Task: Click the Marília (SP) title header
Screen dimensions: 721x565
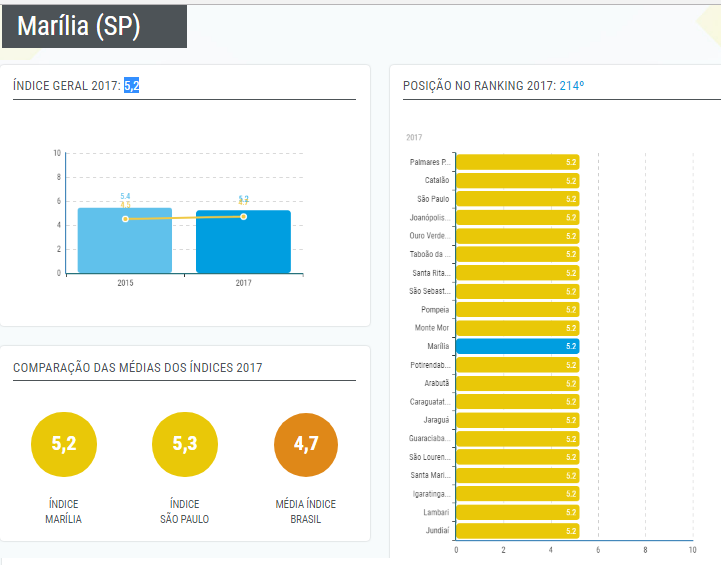Action: tap(80, 27)
